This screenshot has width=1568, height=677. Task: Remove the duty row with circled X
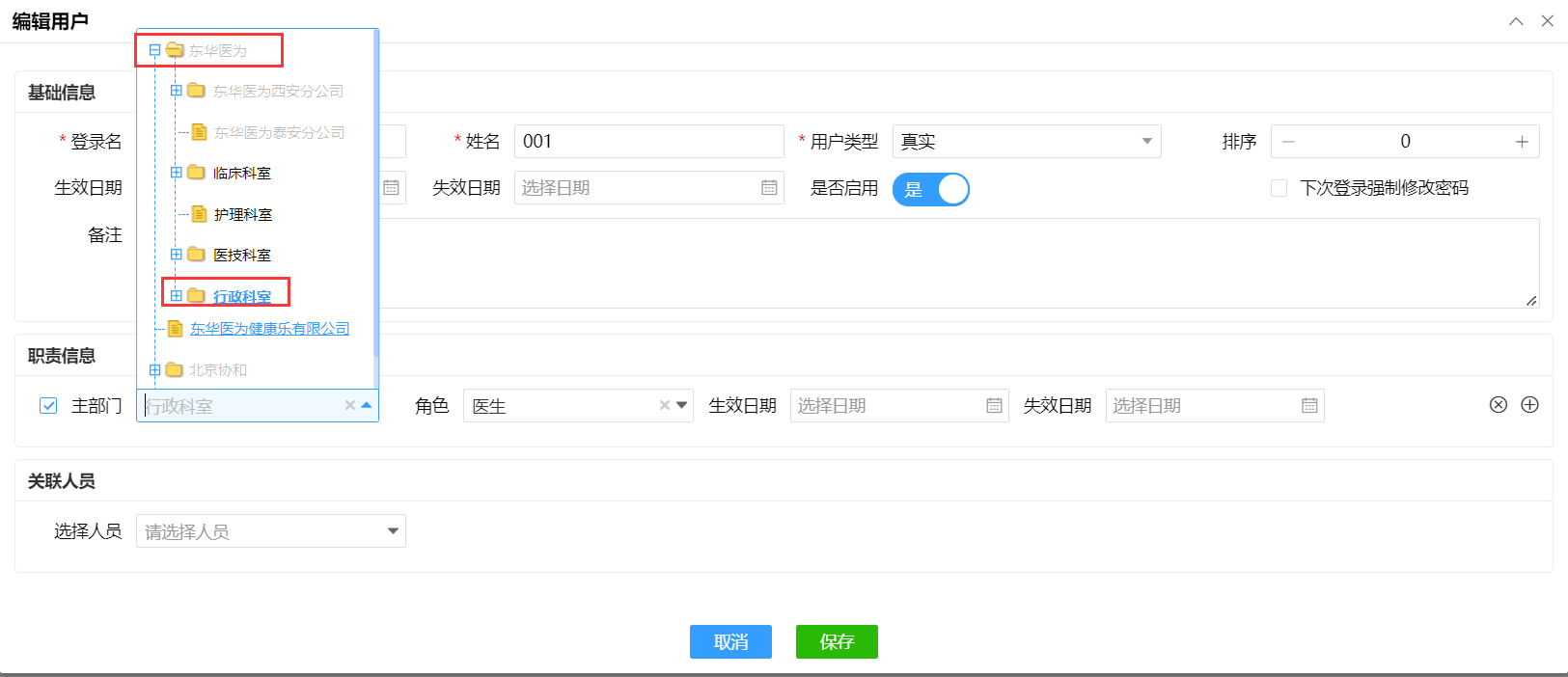coord(1499,405)
